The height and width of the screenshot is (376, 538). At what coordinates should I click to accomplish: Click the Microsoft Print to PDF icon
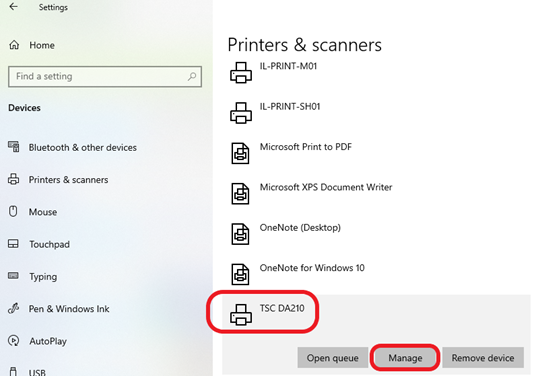[x=240, y=153]
